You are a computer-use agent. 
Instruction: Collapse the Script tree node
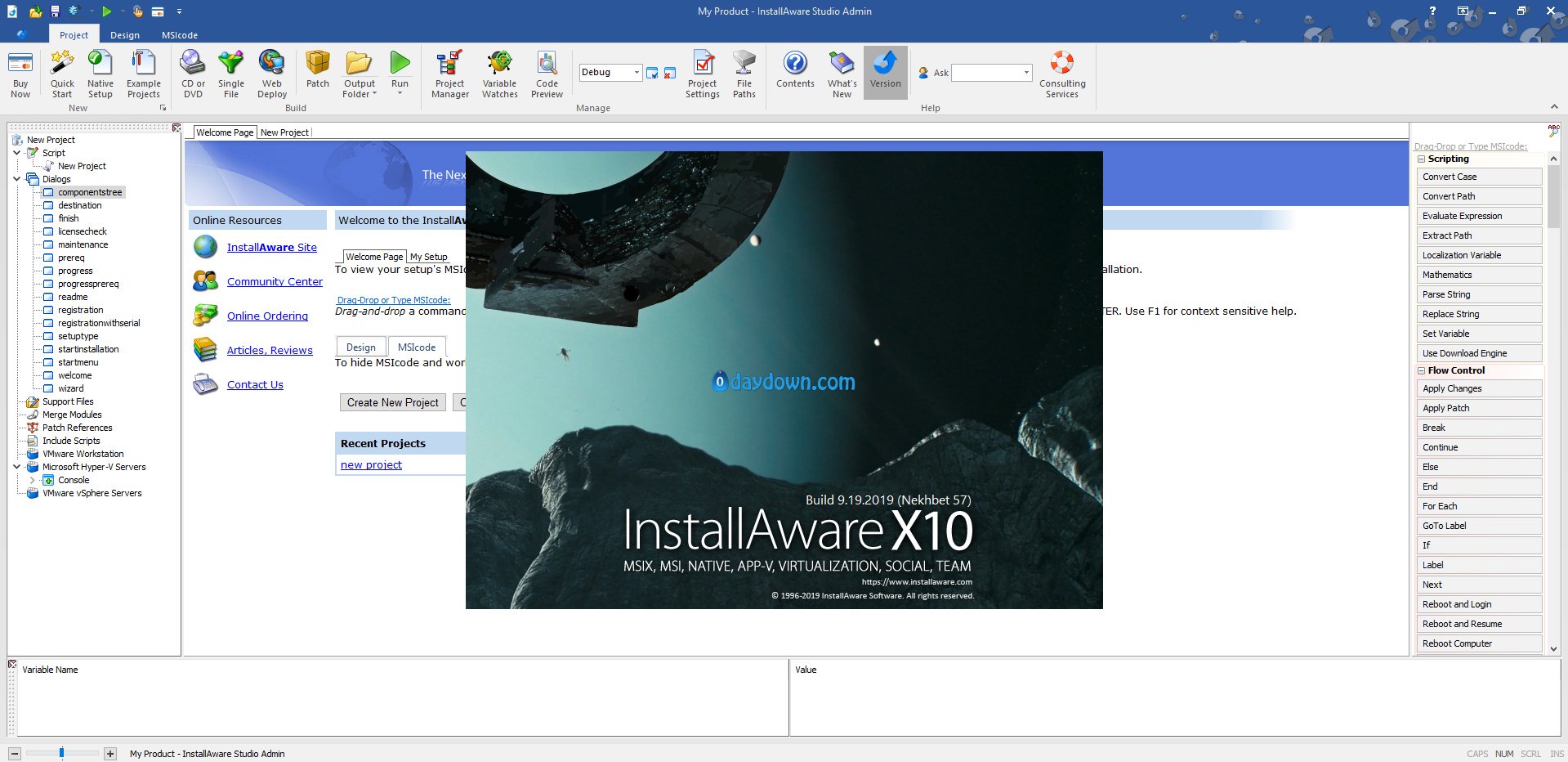(17, 153)
